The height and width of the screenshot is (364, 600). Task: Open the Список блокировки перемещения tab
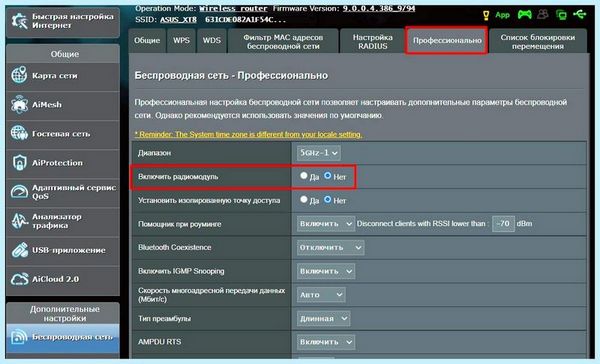point(538,41)
